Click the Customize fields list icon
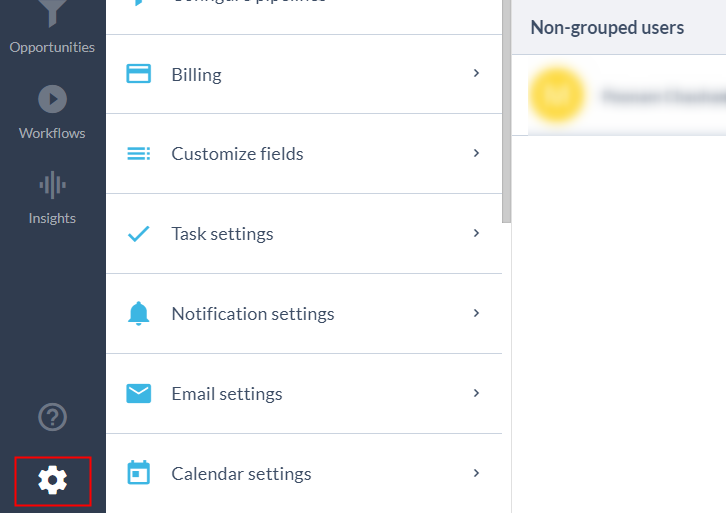The width and height of the screenshot is (726, 513). (x=138, y=154)
